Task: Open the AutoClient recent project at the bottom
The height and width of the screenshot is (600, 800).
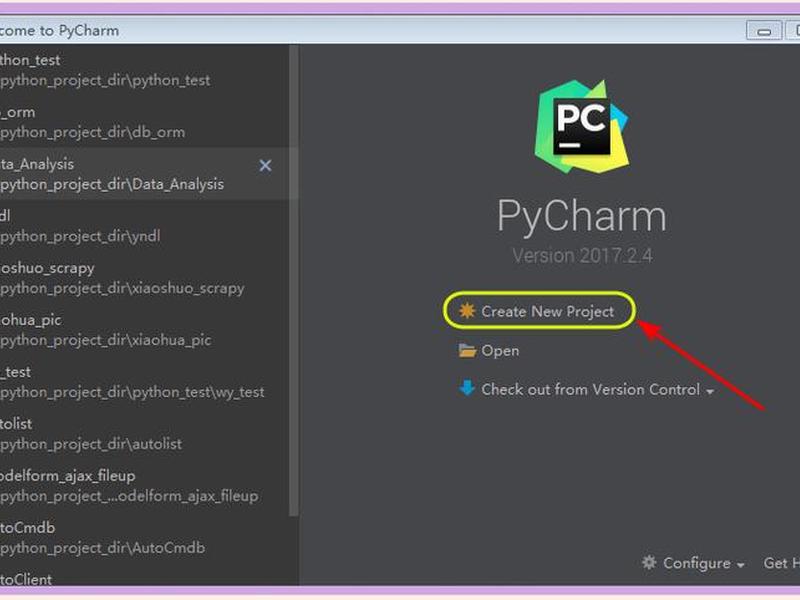Action: 144,576
